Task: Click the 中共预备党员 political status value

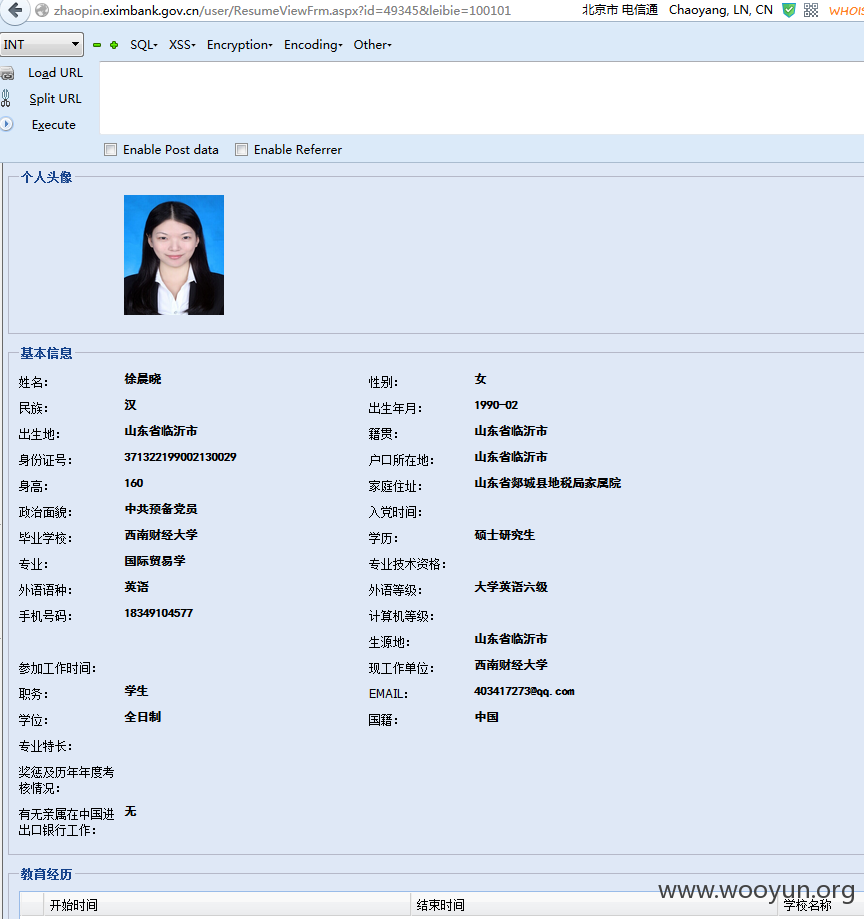Action: [161, 509]
